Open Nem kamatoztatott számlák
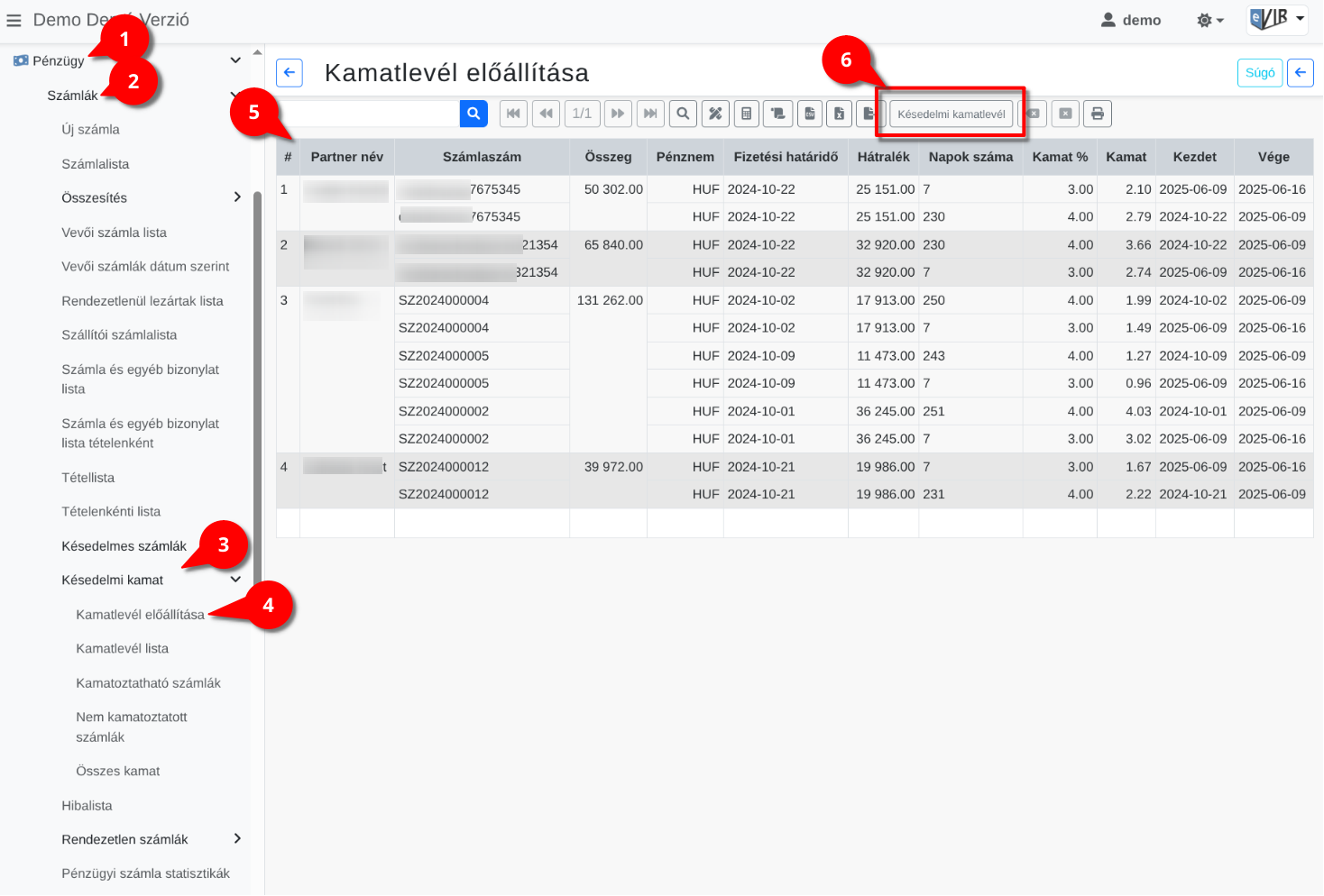Screen dimensions: 1324x896 pyautogui.click(x=132, y=727)
